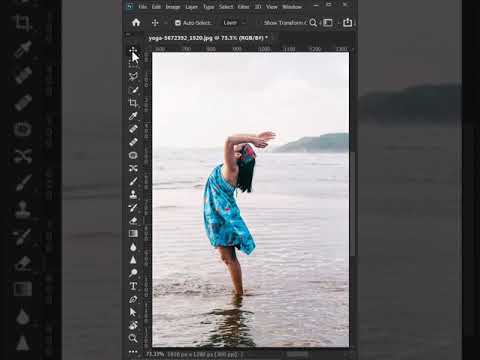Select the yoga-5672392_1920.jpg document tab
Screen dimensions: 480x360
[x=208, y=38]
